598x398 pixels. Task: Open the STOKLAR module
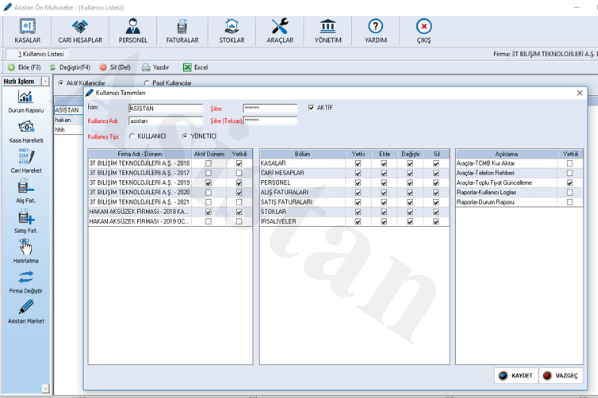[231, 31]
